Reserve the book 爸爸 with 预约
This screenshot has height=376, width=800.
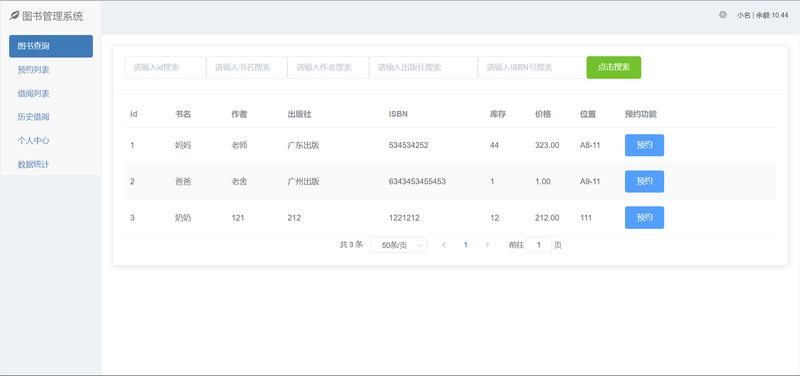[x=644, y=181]
